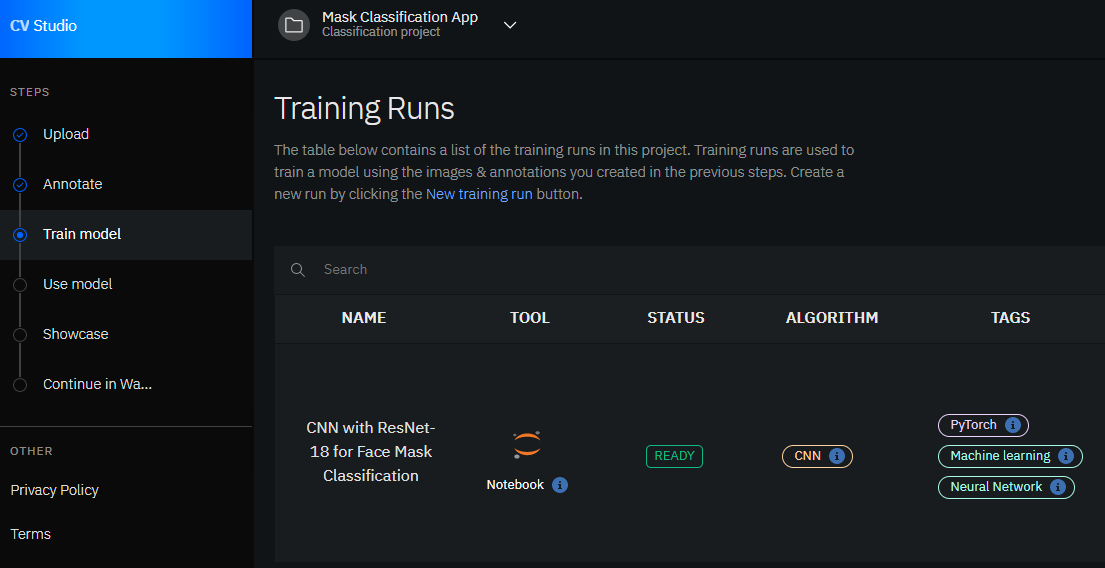
Task: Click the project folder icon
Action: (294, 25)
